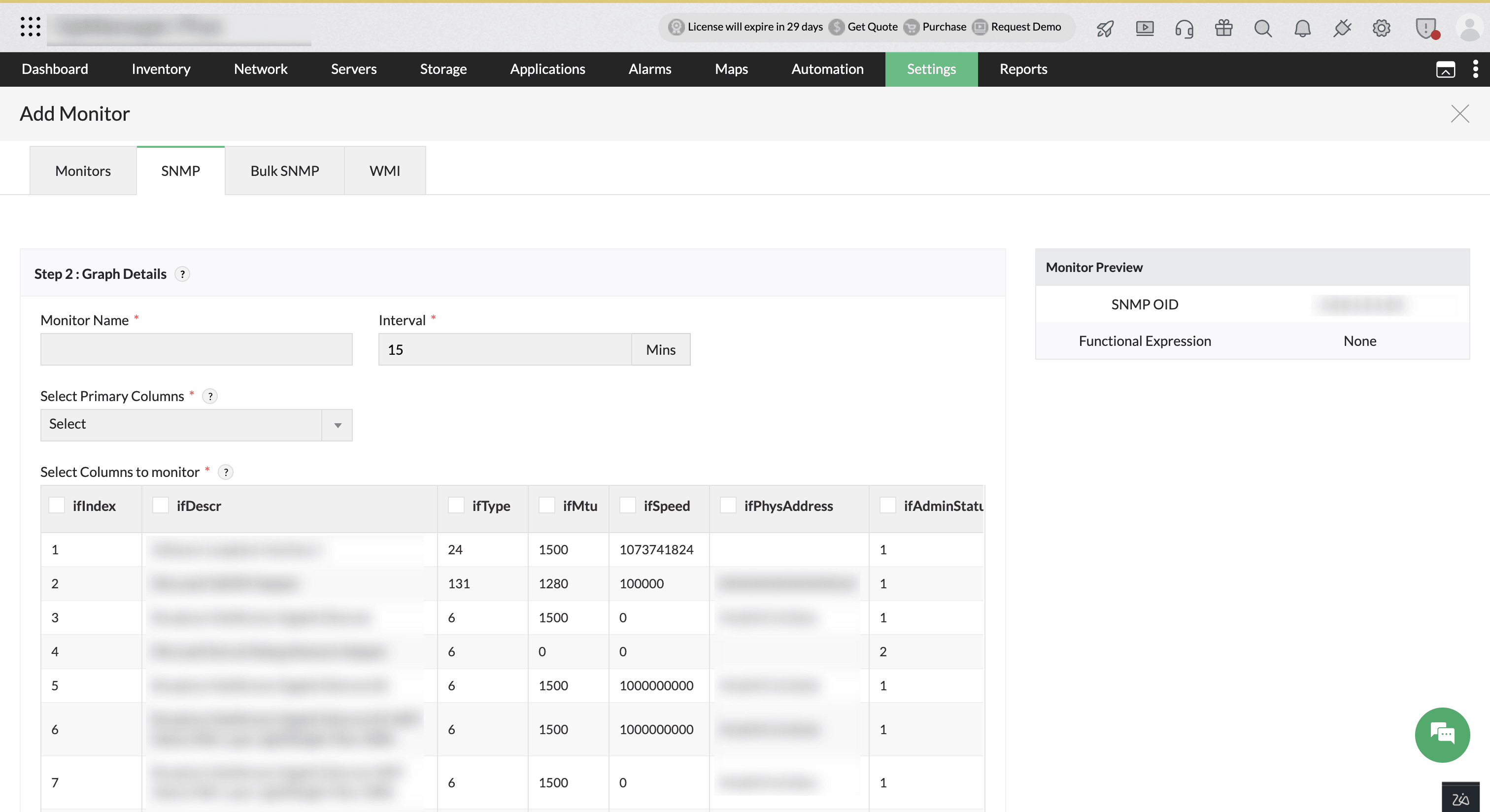Click the Primary Columns dropdown arrow
The width and height of the screenshot is (1490, 812).
pos(337,426)
